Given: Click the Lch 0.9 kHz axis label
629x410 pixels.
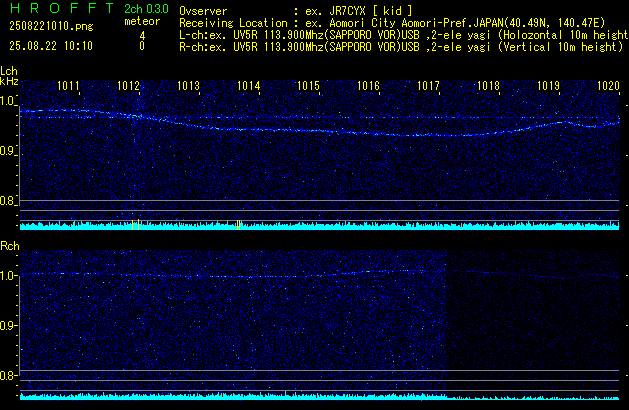Looking at the screenshot, I should [x=7, y=151].
